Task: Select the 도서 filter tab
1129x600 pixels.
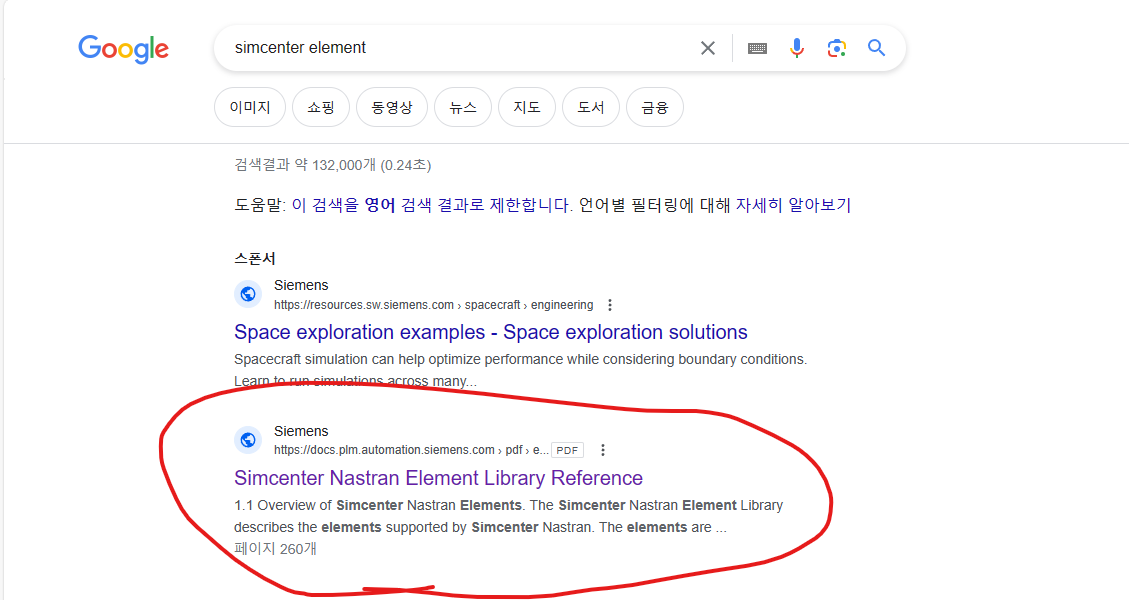Action: [x=590, y=107]
